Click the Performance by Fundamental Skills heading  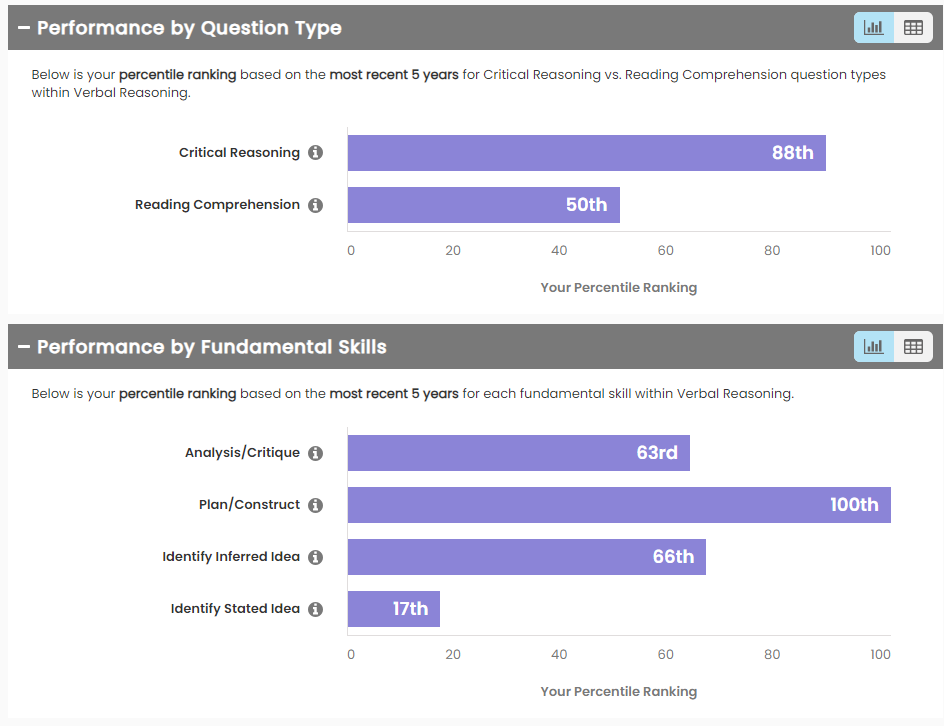(211, 347)
